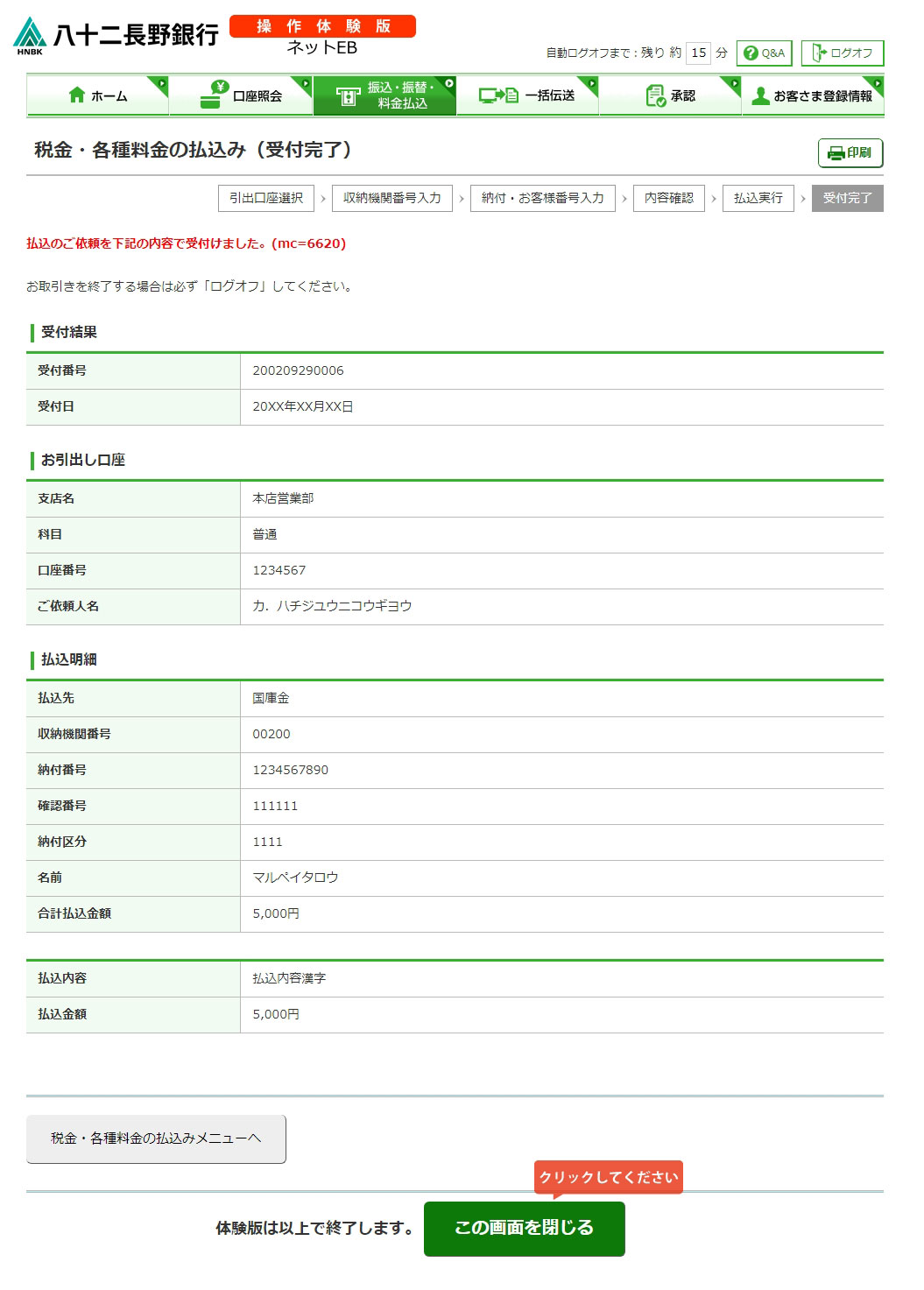Select the 収納機関番号入力 step
Screen dimensions: 924x1290
click(x=391, y=198)
